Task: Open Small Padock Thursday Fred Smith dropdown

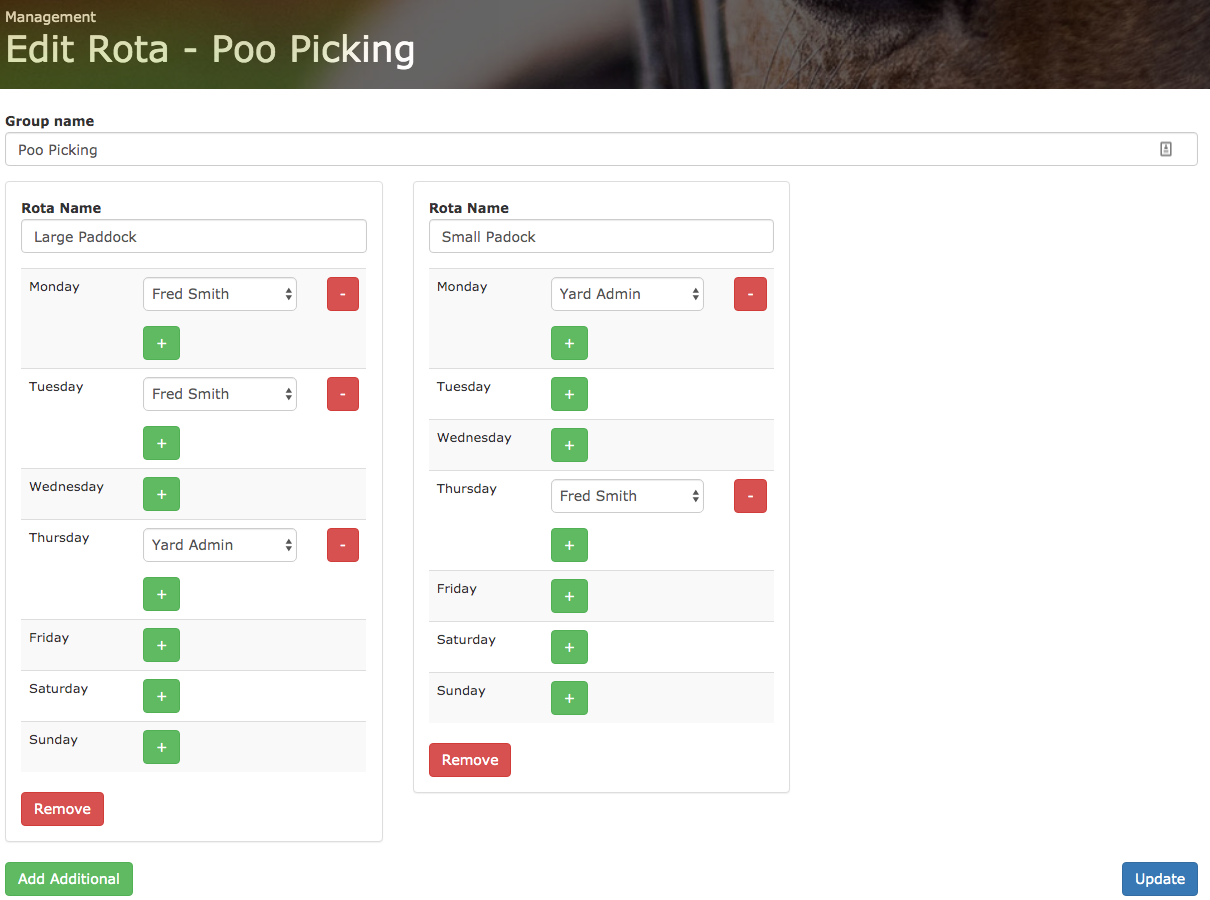Action: pyautogui.click(x=627, y=496)
